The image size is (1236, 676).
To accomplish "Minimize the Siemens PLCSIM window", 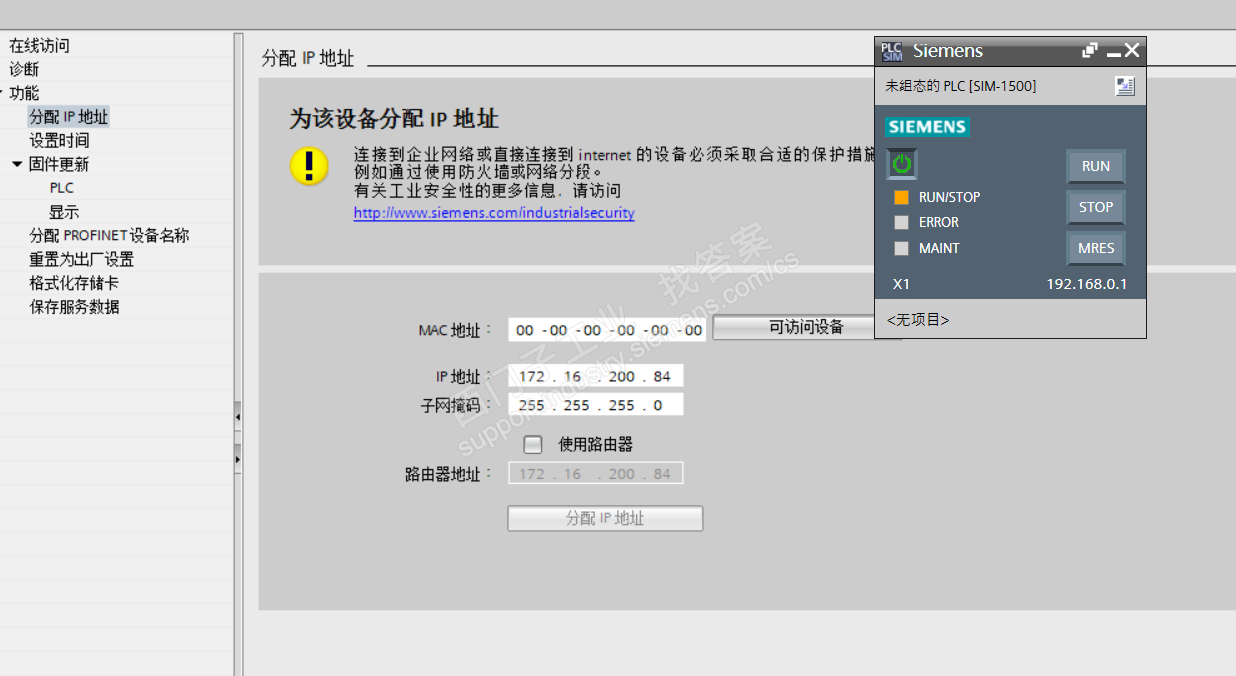I will [1113, 52].
